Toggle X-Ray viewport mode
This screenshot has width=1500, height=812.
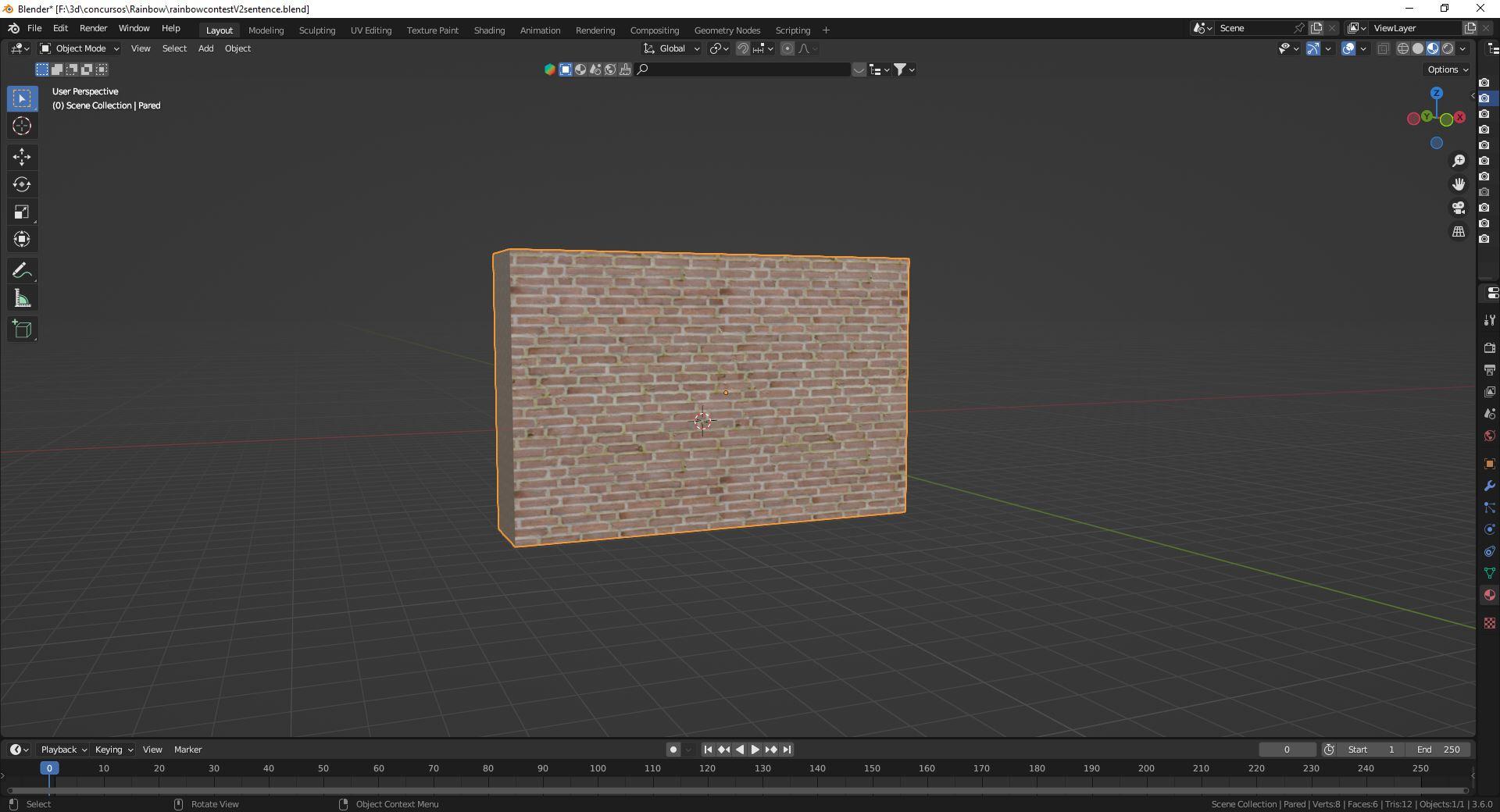pos(1384,48)
